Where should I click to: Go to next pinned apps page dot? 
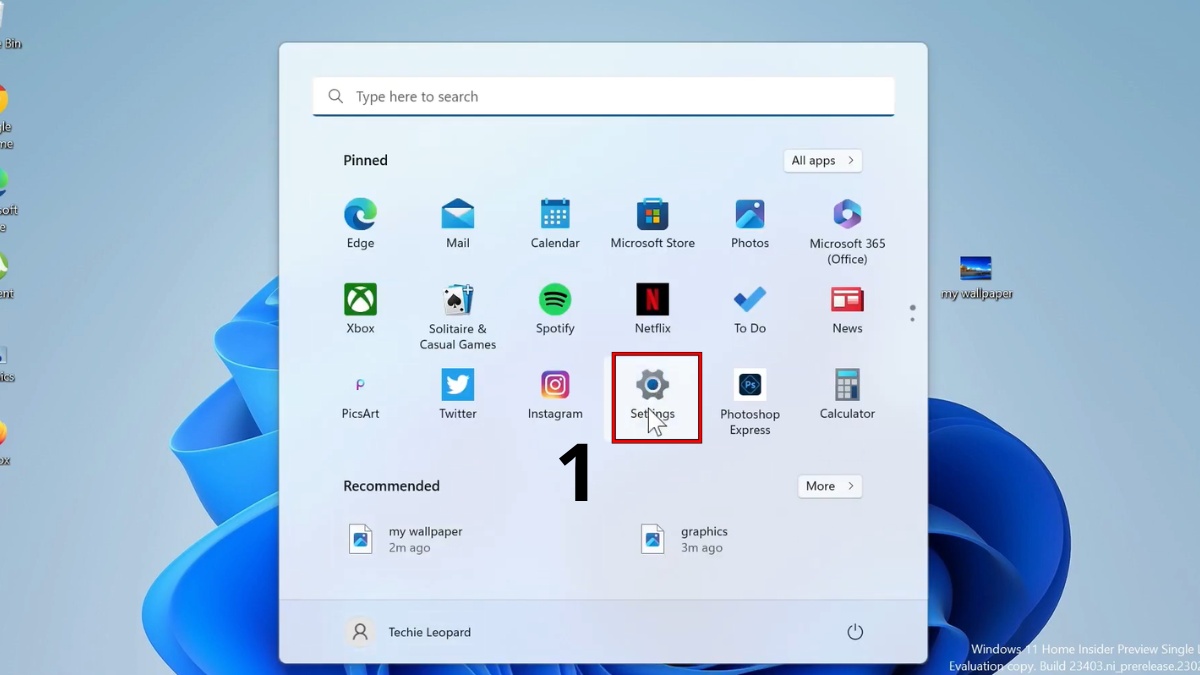point(913,320)
